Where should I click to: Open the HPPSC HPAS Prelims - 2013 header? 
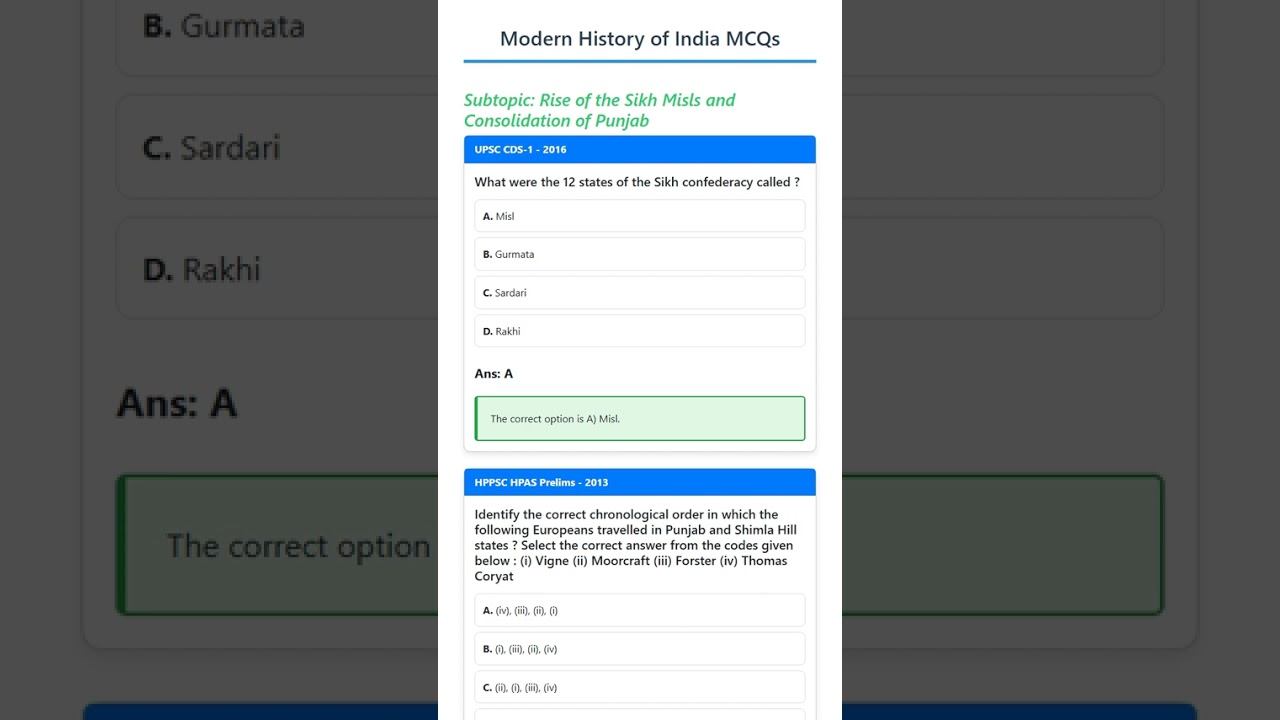(x=640, y=482)
